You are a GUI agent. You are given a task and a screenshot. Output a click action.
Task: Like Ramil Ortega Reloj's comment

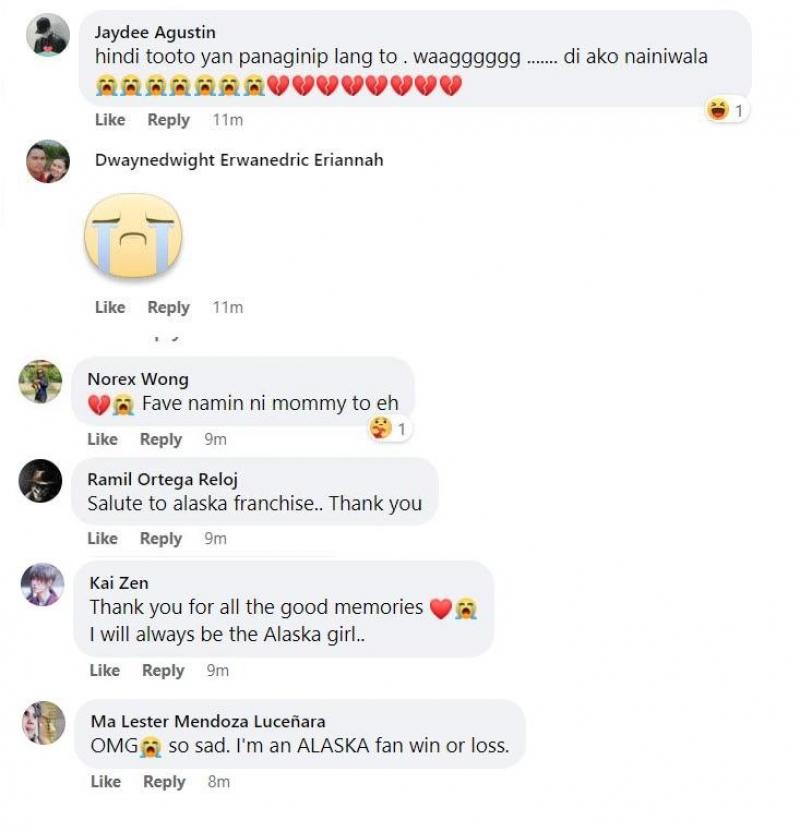click(x=102, y=539)
